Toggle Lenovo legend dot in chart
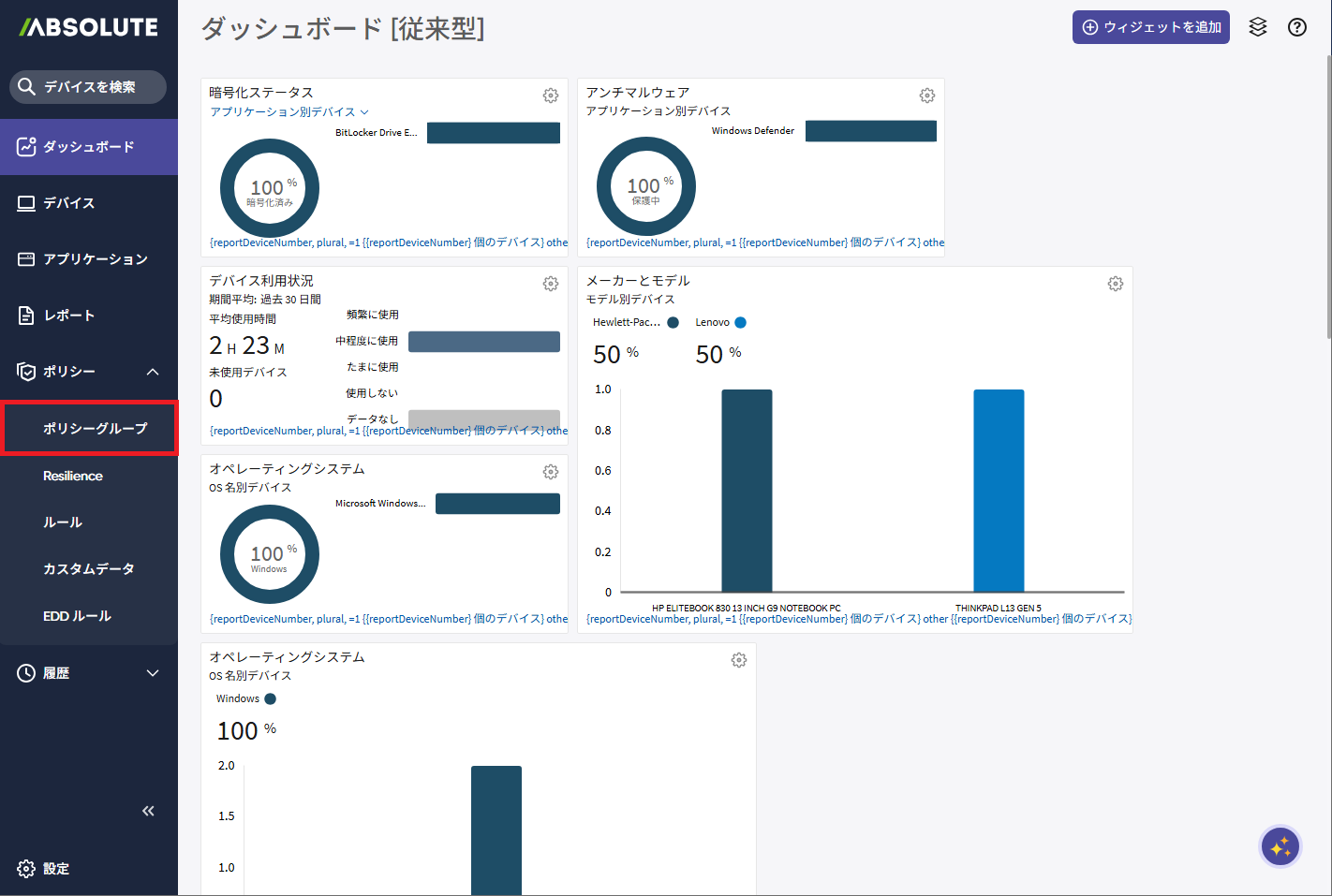The image size is (1332, 896). coord(741,323)
